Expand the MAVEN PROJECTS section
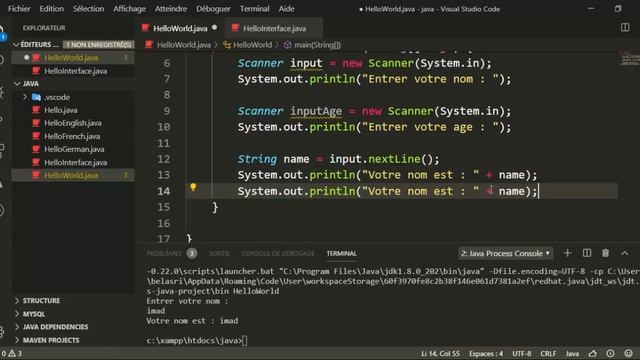640x360 pixels. pyautogui.click(x=51, y=340)
